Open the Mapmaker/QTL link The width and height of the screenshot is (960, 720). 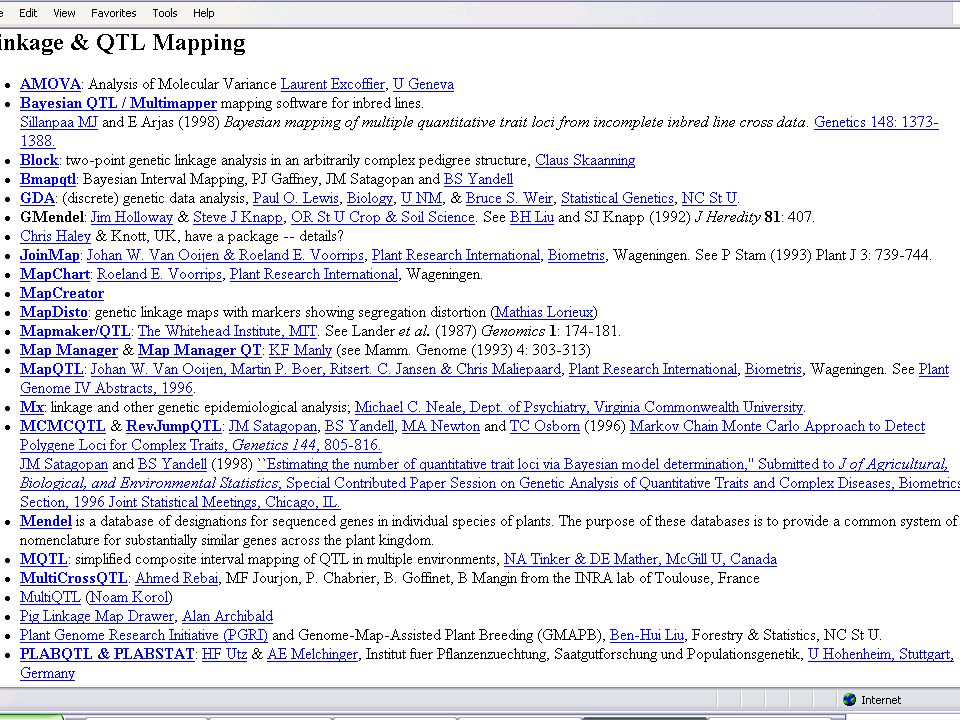[75, 331]
